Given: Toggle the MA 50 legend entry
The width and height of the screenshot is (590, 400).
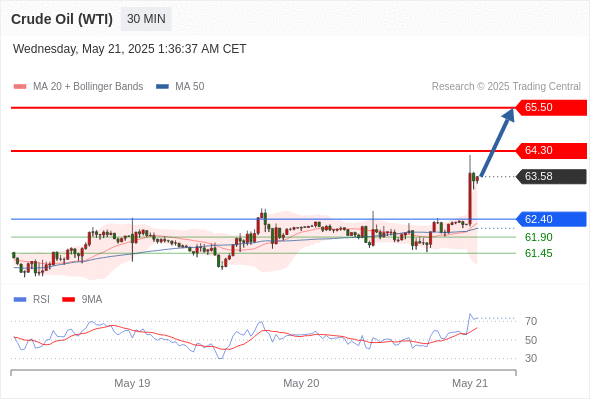Looking at the screenshot, I should 180,87.
